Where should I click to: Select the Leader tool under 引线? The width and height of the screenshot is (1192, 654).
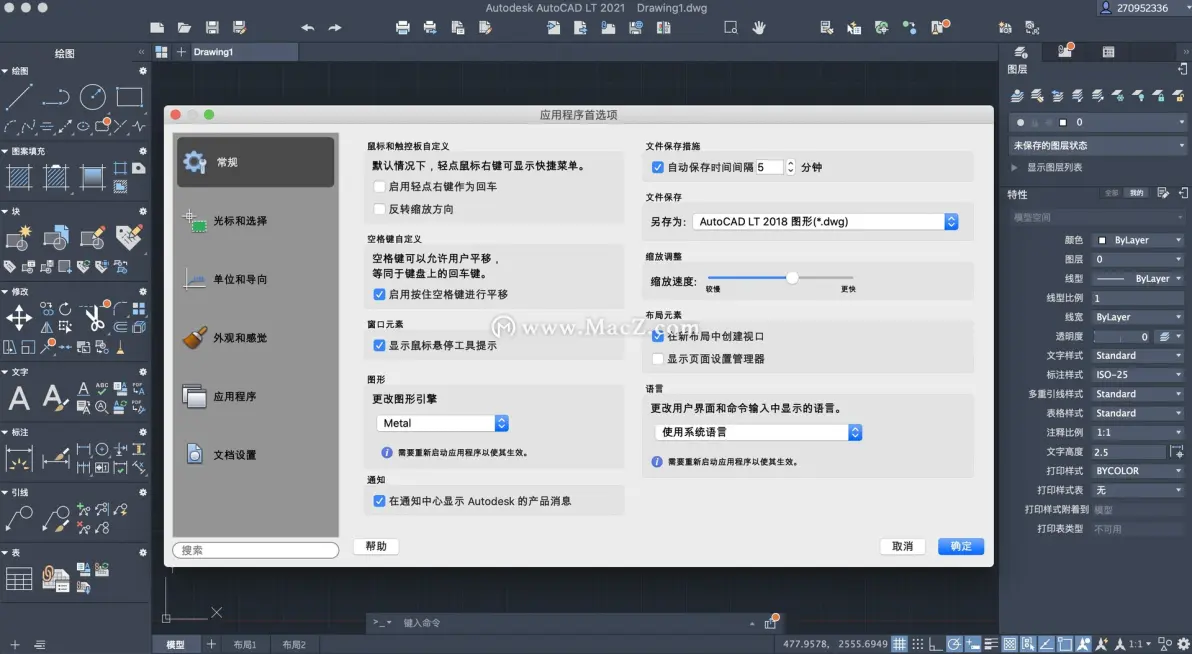[18, 519]
